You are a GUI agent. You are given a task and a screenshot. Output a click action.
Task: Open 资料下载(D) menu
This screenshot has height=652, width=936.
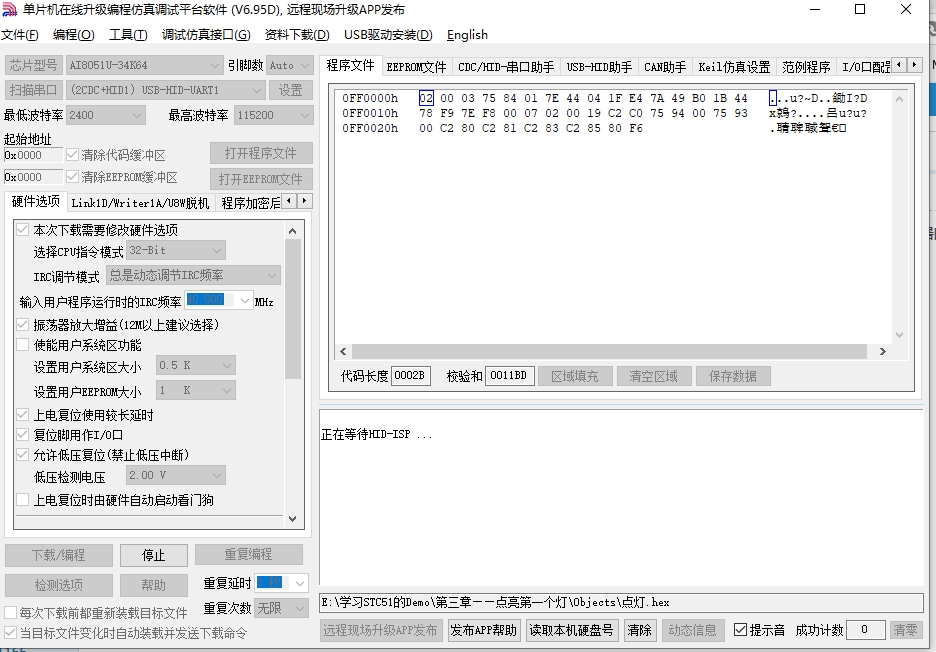tap(297, 35)
